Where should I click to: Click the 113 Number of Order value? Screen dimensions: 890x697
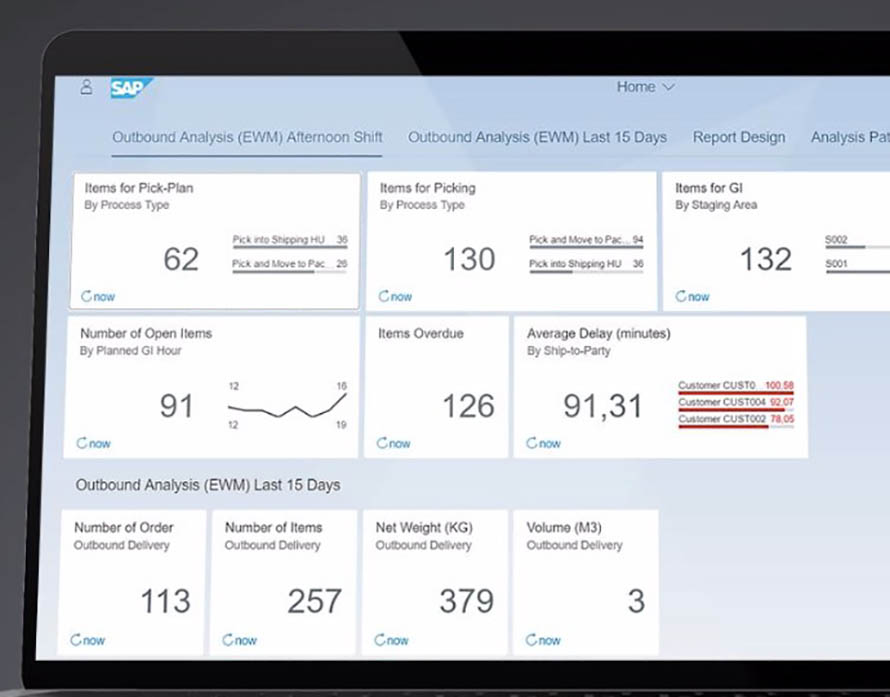165,601
